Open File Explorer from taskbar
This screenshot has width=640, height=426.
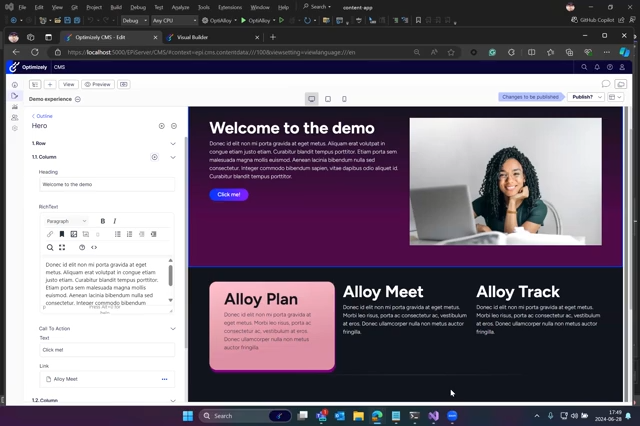pos(358,416)
